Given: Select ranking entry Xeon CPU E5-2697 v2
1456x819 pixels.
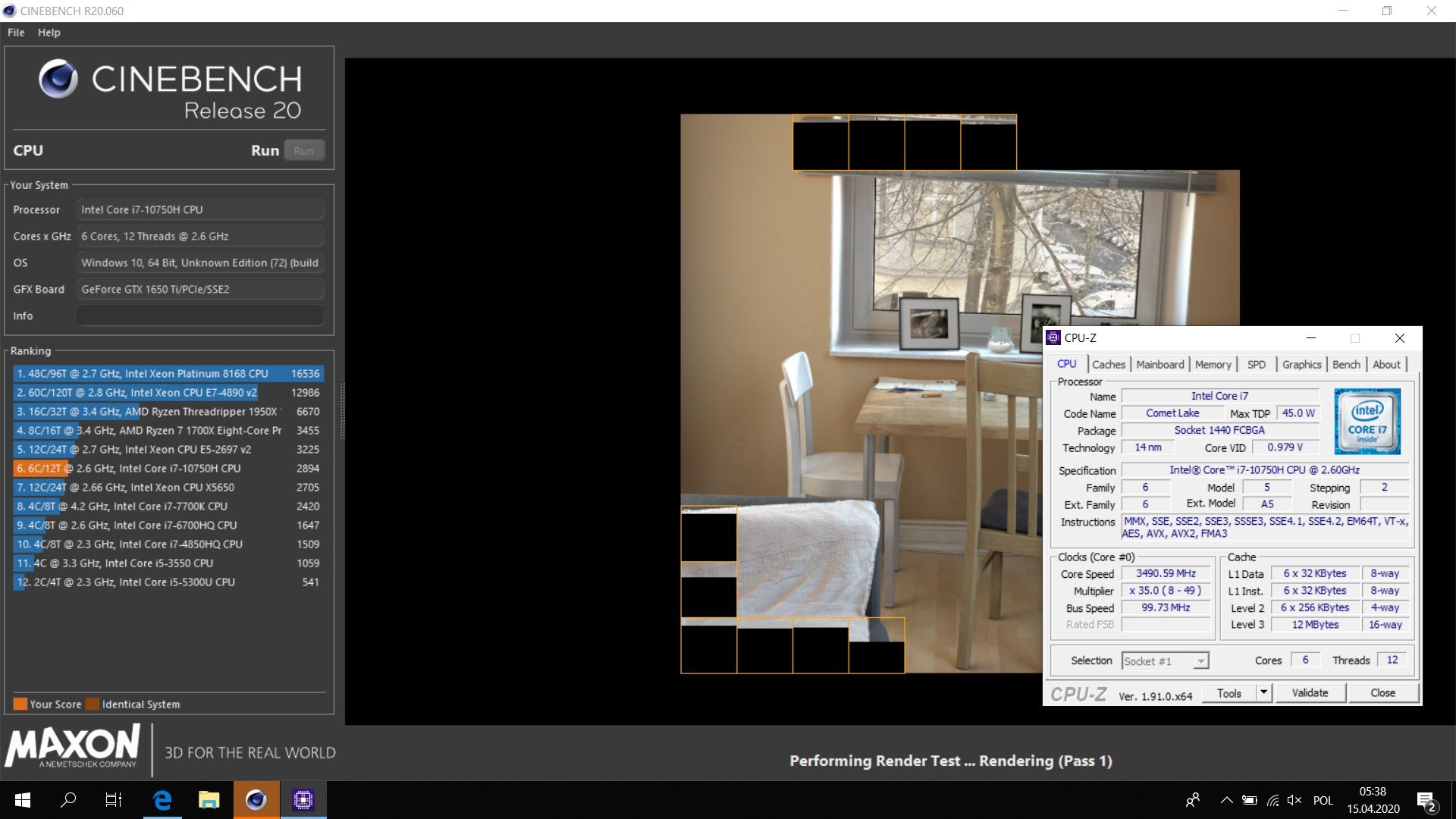Looking at the screenshot, I should 168,449.
